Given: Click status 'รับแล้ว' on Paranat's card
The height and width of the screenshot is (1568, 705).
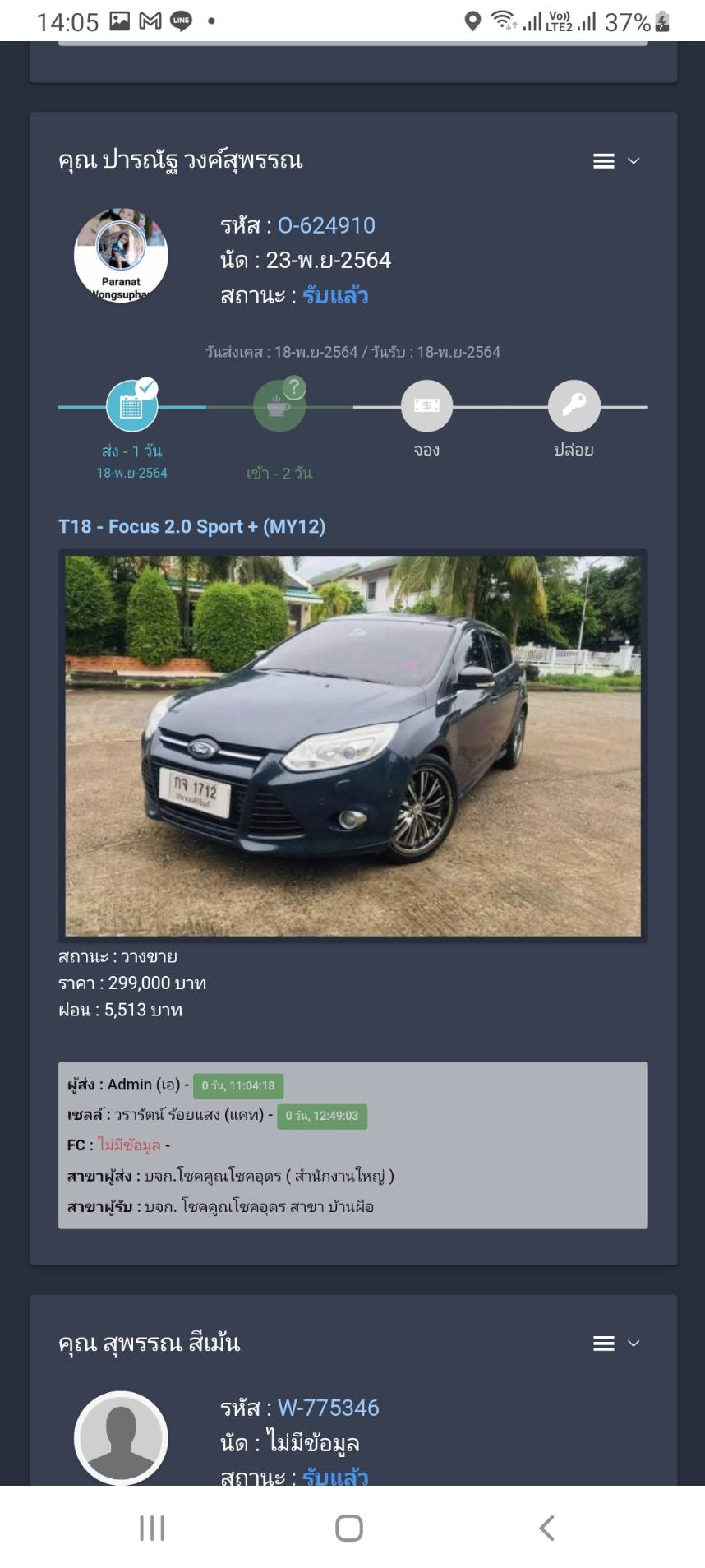Looking at the screenshot, I should pyautogui.click(x=335, y=295).
